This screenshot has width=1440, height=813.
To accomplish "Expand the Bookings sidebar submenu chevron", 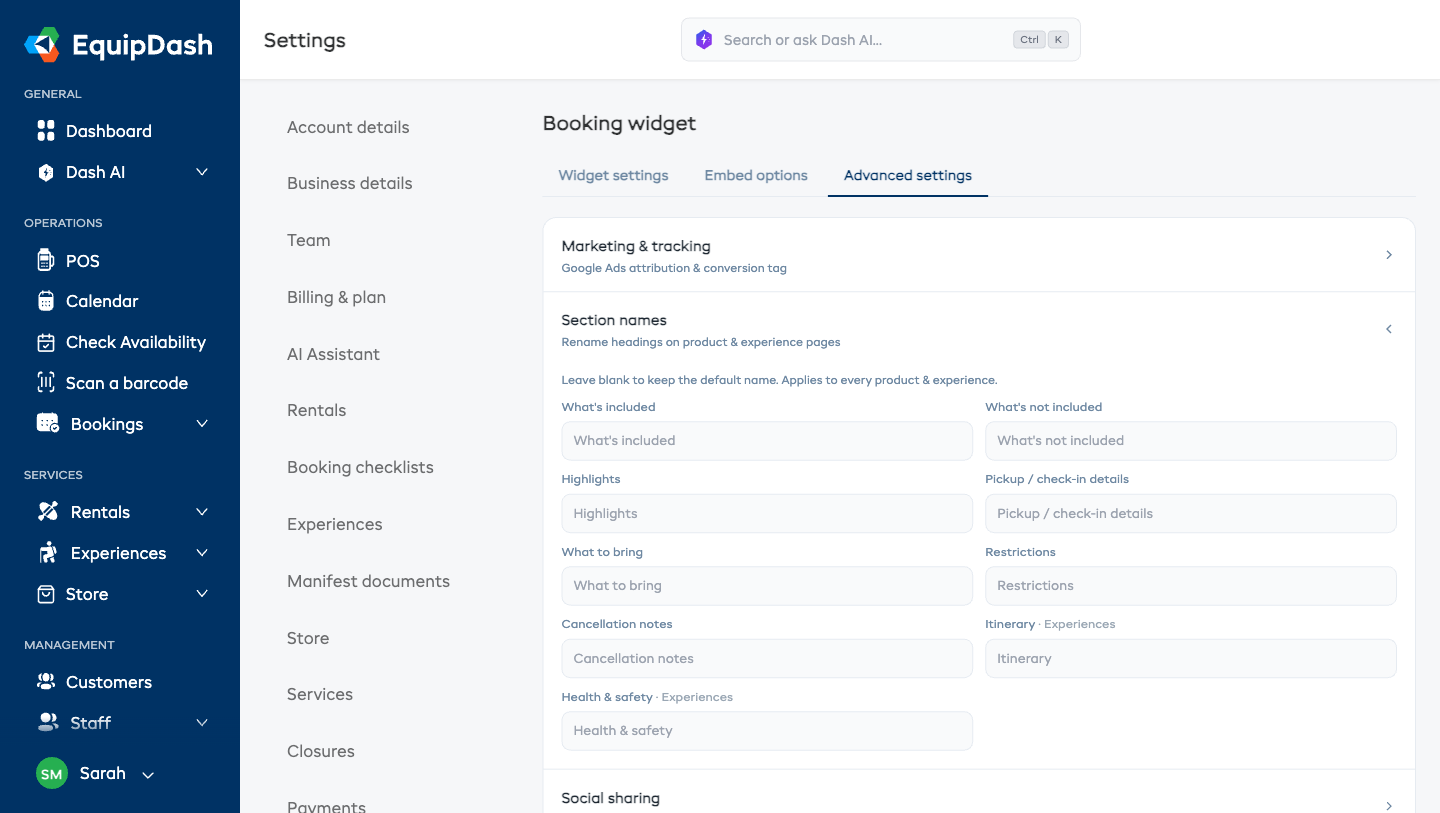I will tap(202, 424).
